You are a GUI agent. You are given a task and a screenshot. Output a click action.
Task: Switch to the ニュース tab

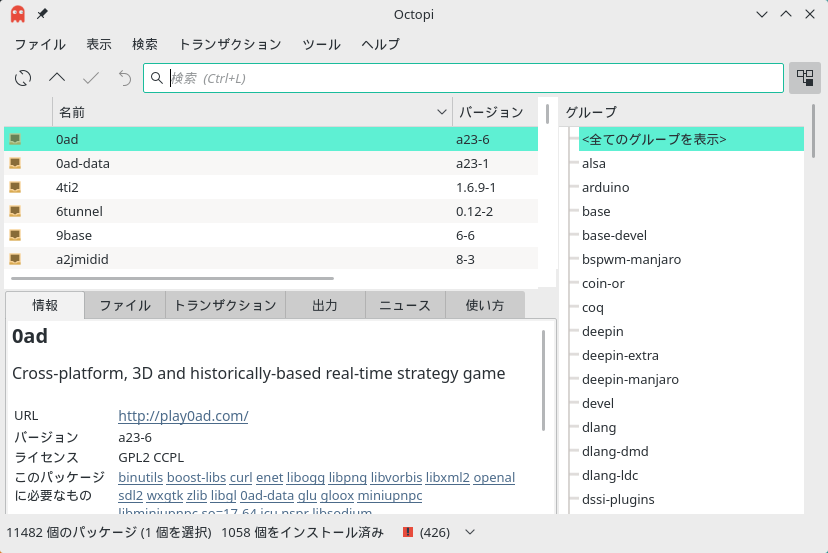[405, 305]
